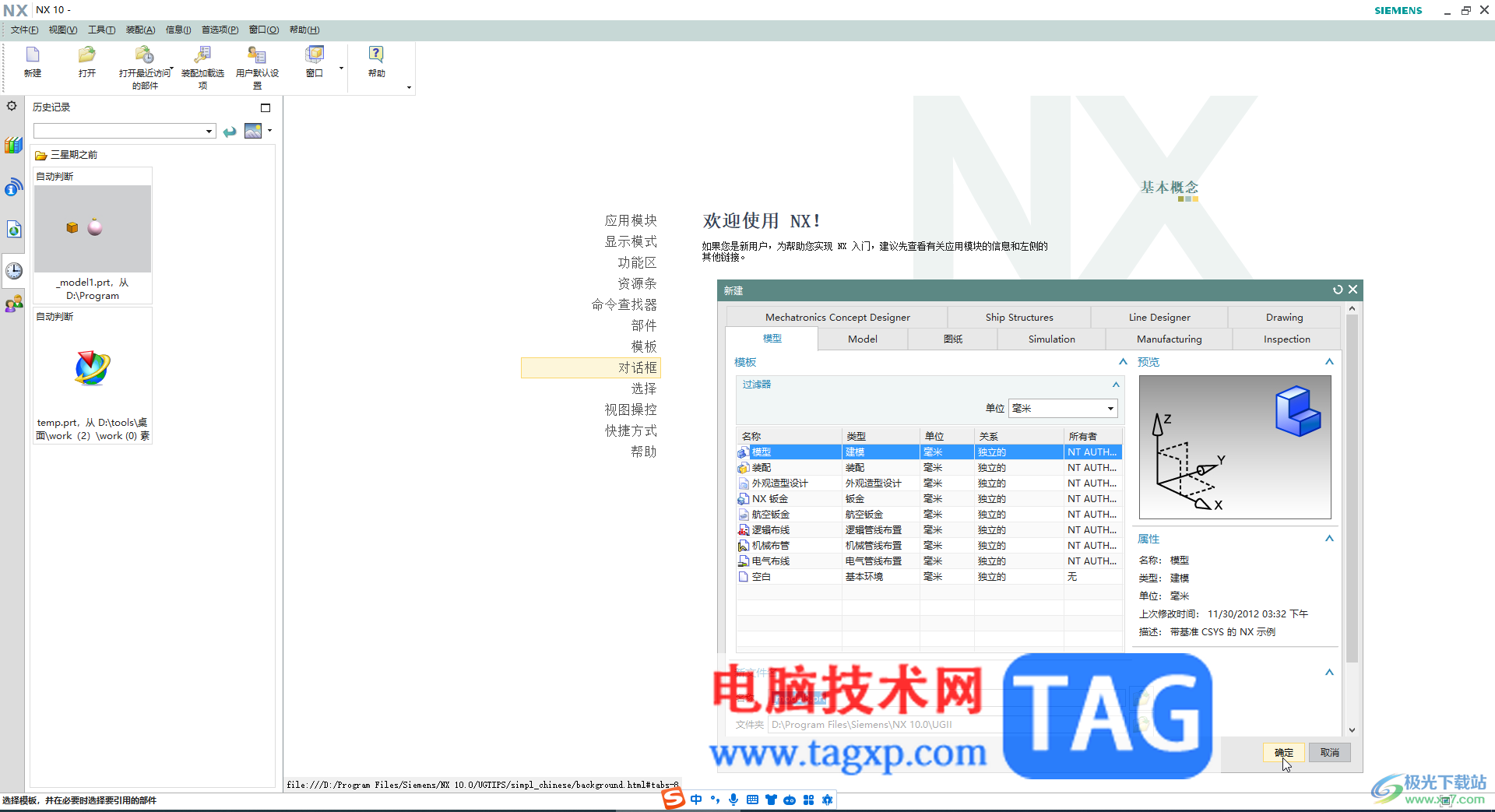Collapse the 模板 section chevron
The height and width of the screenshot is (812, 1495).
(x=1123, y=361)
